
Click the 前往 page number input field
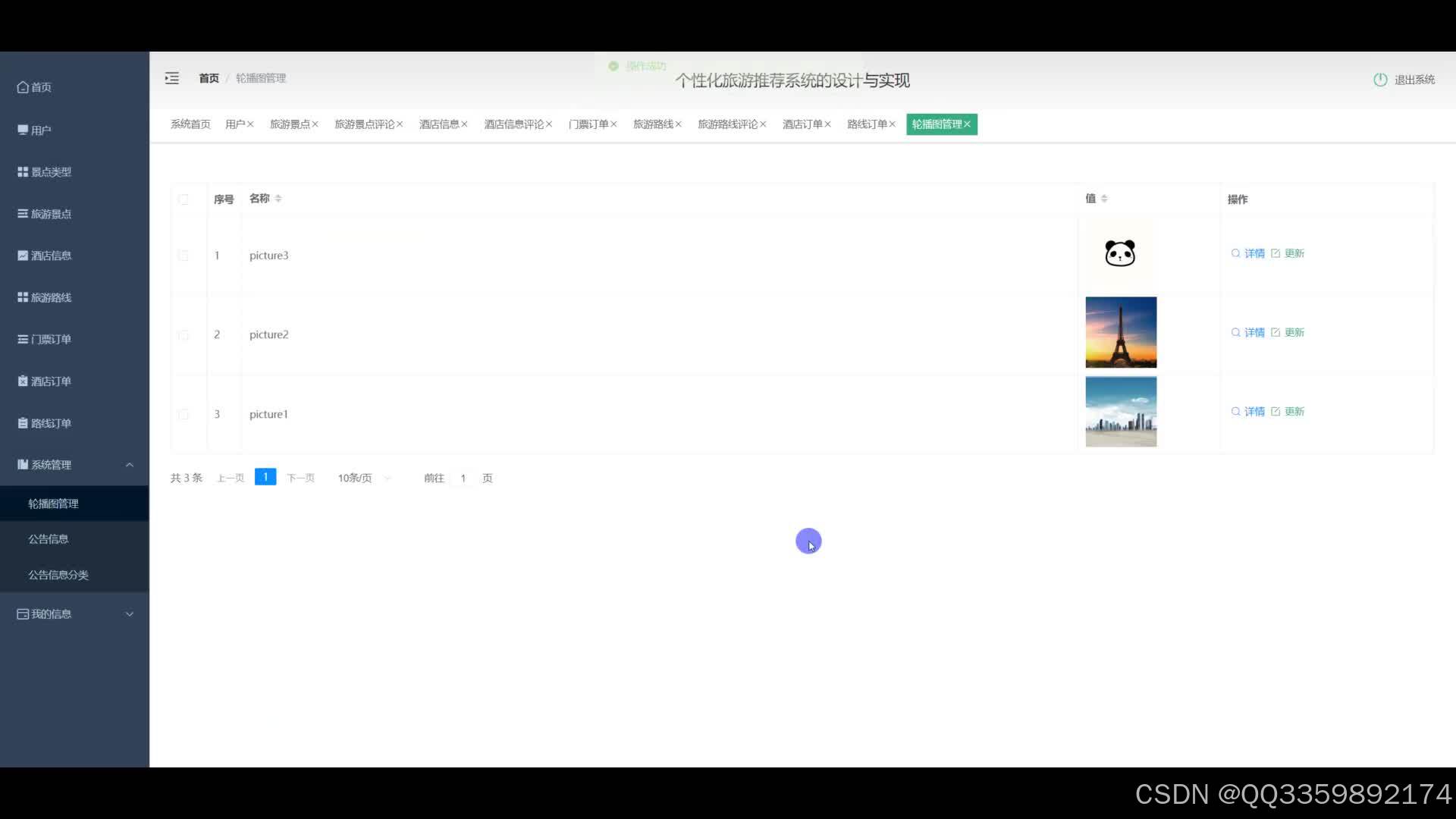(463, 478)
